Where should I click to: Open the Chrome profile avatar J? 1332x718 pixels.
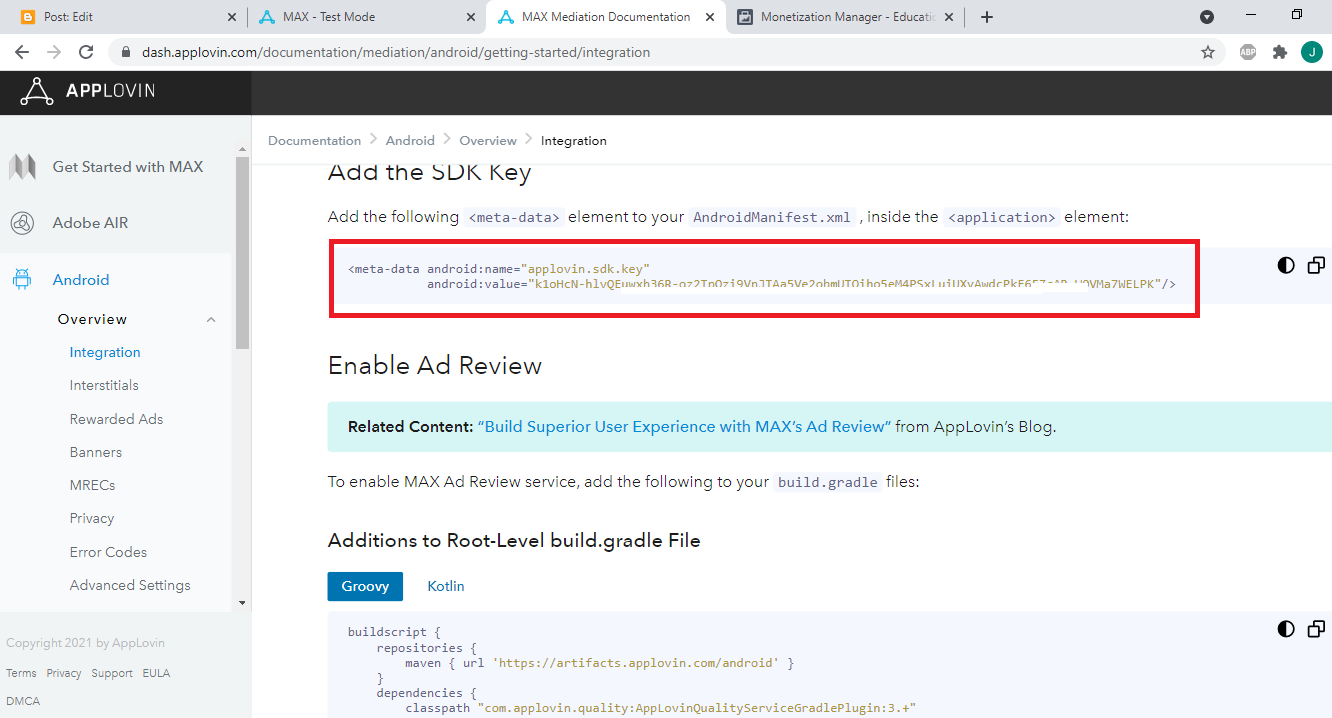(x=1311, y=52)
